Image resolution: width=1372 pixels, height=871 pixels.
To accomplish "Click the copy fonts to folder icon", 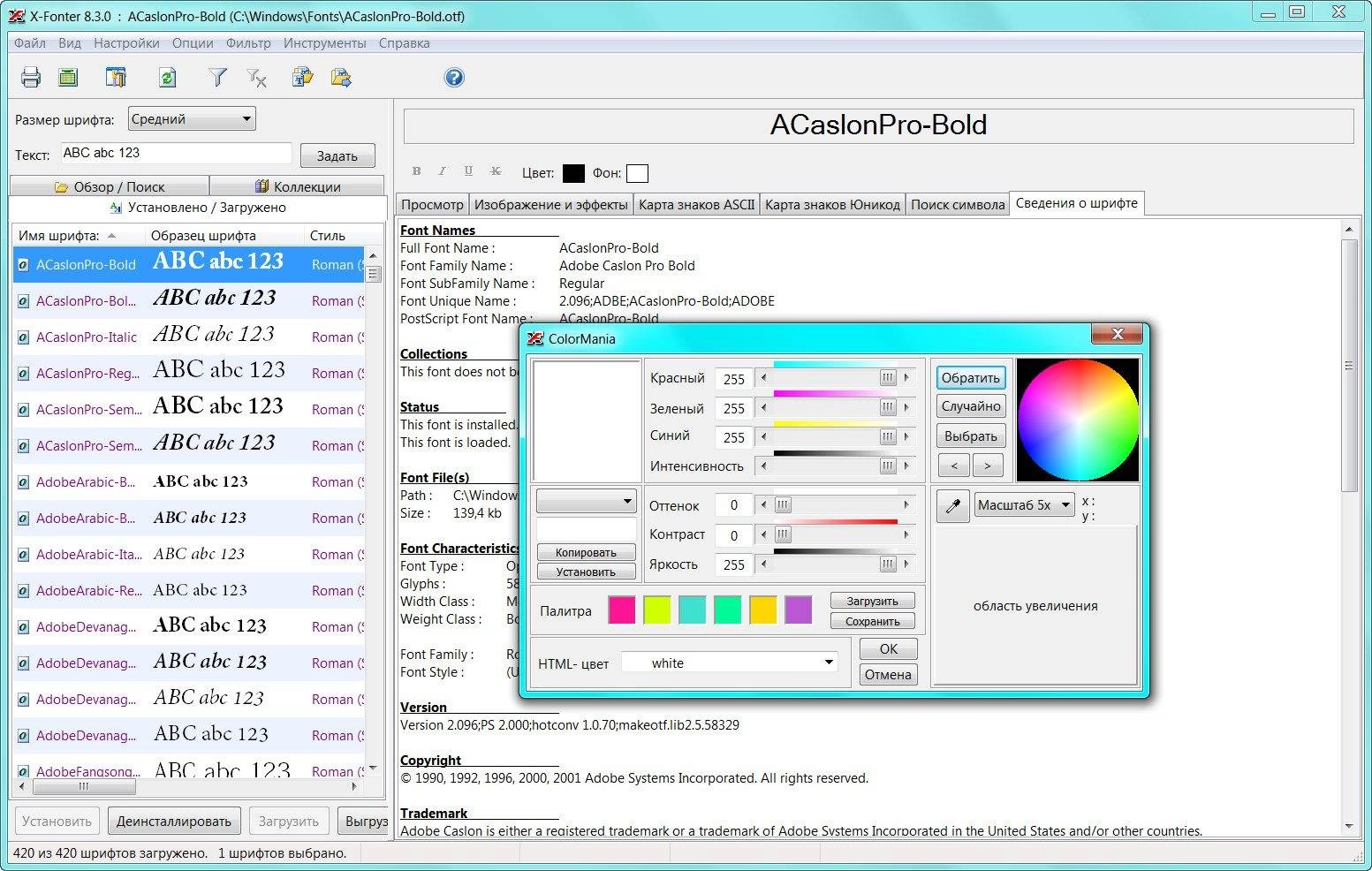I will tap(302, 78).
